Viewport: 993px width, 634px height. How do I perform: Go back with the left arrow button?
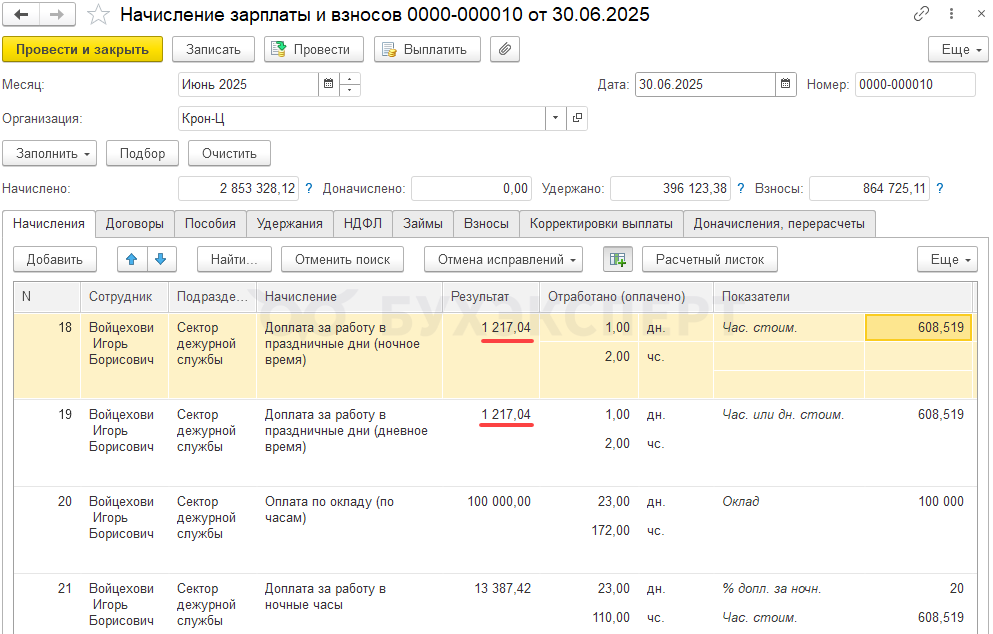[21, 15]
